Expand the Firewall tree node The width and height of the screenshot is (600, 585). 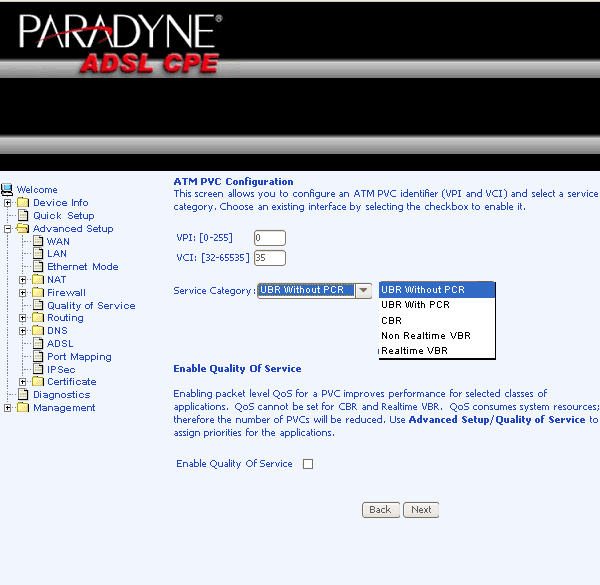[x=23, y=293]
